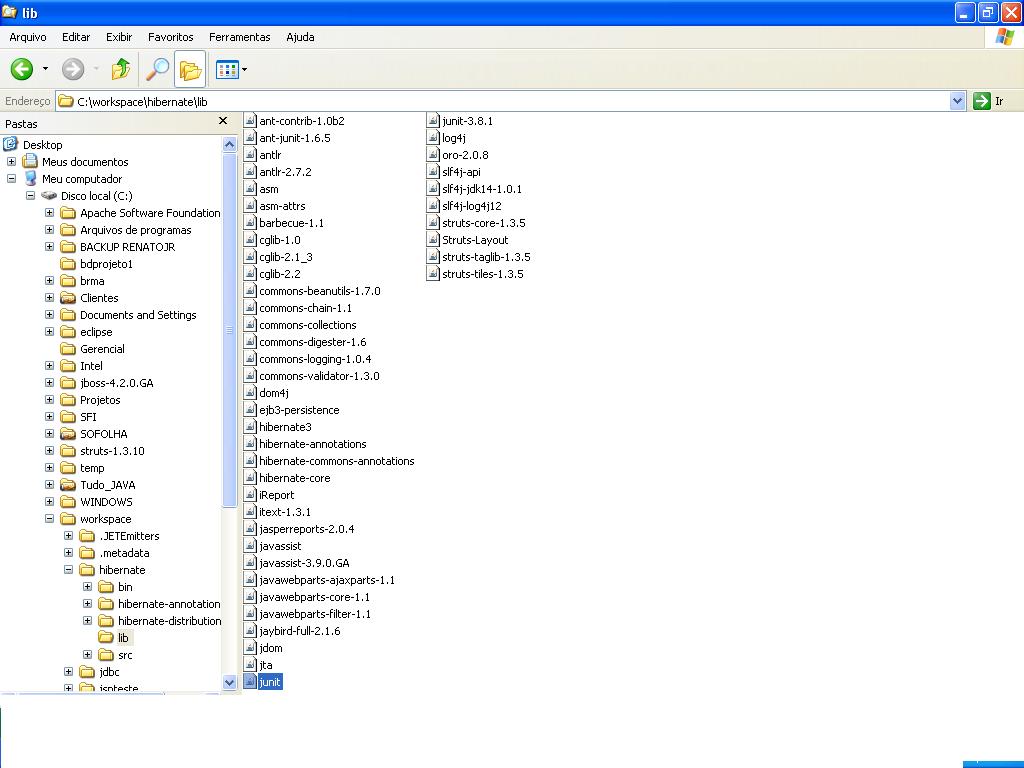Expand the Meus documentos node

(x=11, y=161)
